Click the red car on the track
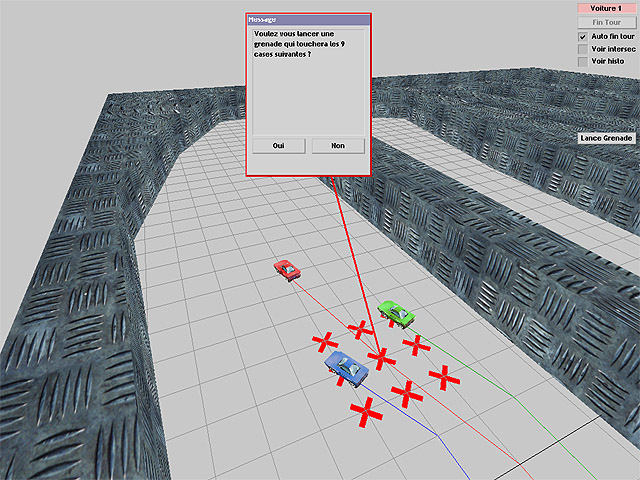Viewport: 640px width, 480px height. pos(288,269)
